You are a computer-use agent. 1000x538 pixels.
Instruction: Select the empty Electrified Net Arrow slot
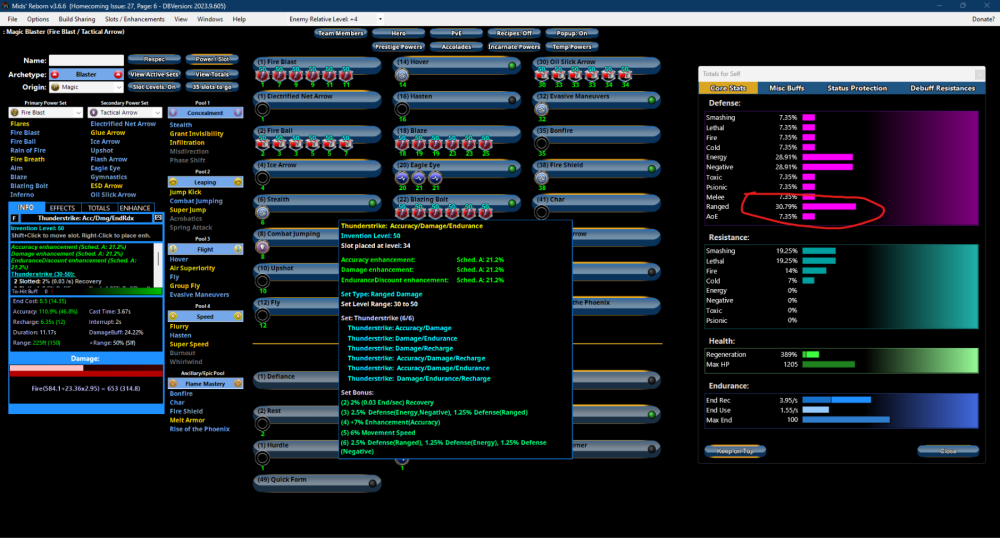pos(262,109)
